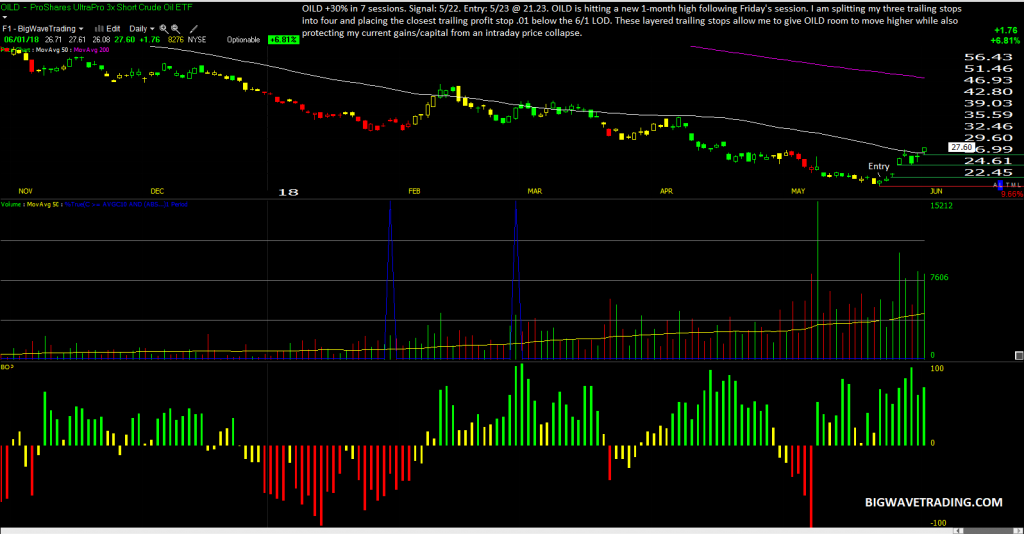This screenshot has width=1024, height=534.
Task: Click the %True condition indicator label
Action: (x=126, y=204)
